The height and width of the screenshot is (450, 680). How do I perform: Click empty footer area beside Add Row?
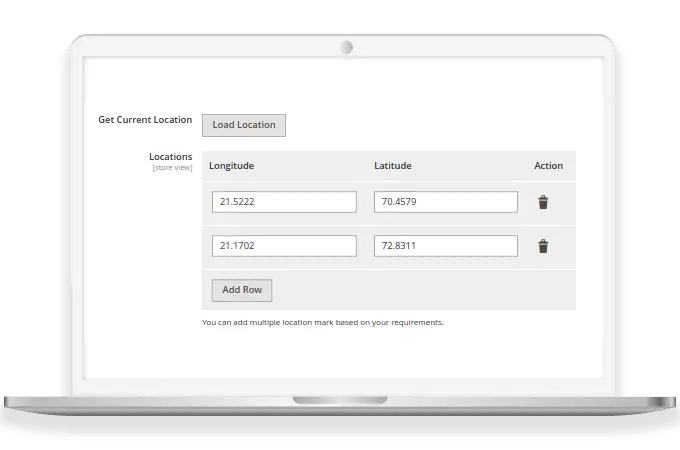tap(420, 290)
